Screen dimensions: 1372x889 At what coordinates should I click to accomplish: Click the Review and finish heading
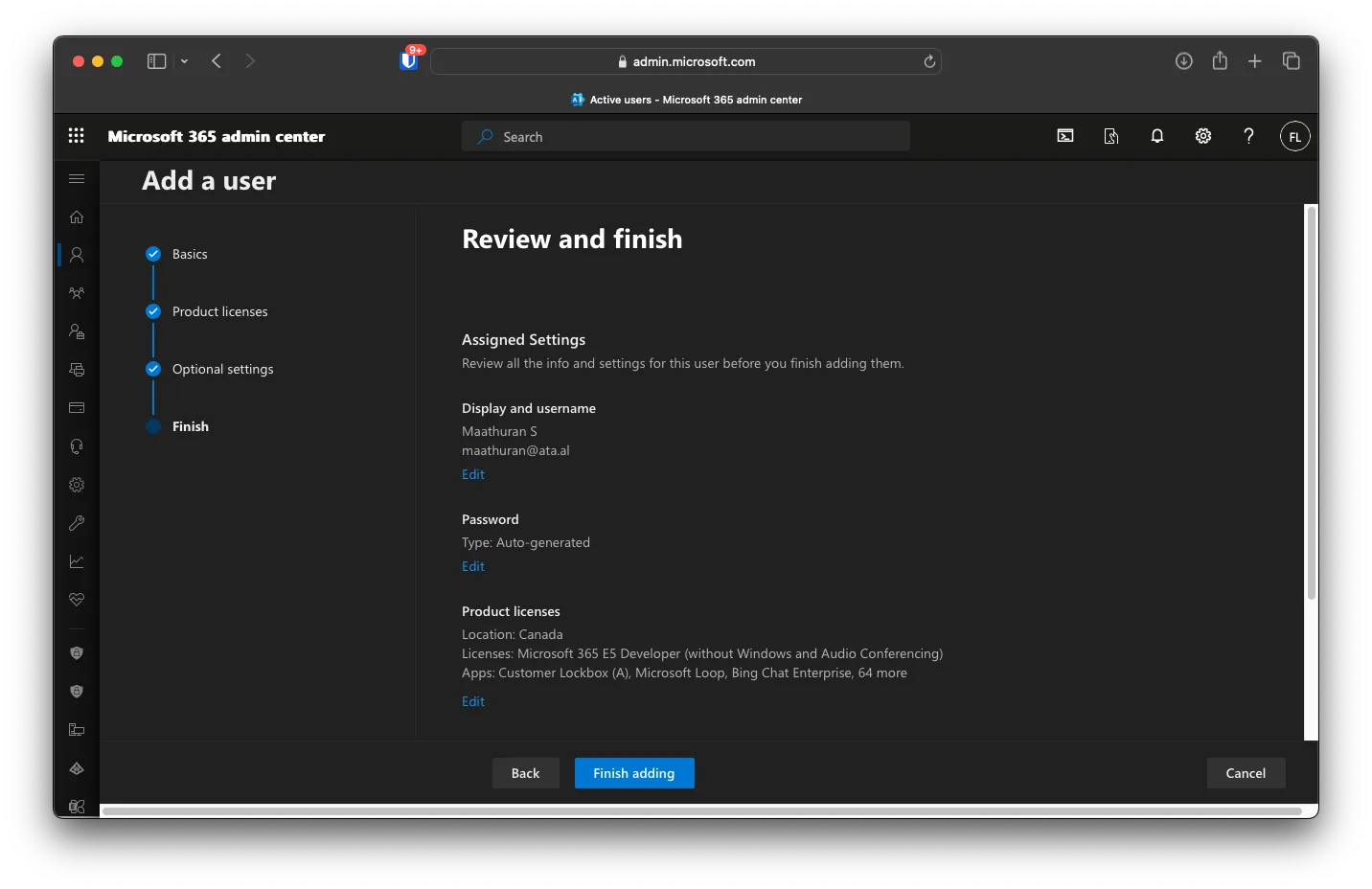[x=572, y=239]
